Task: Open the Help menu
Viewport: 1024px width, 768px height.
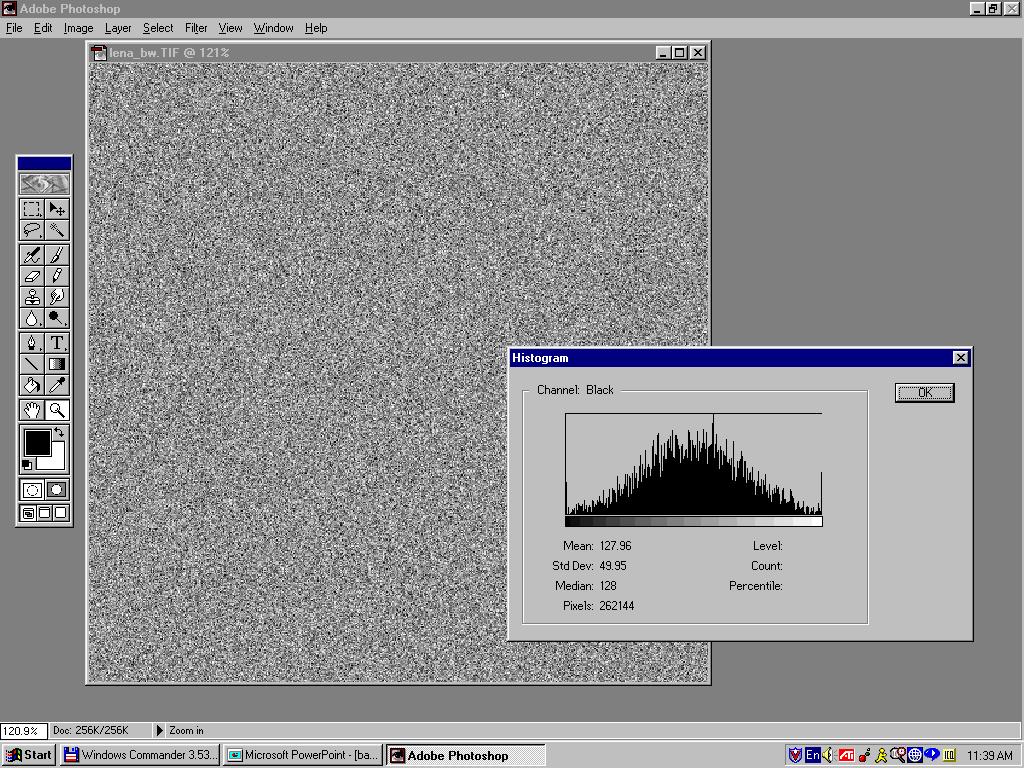Action: (316, 28)
